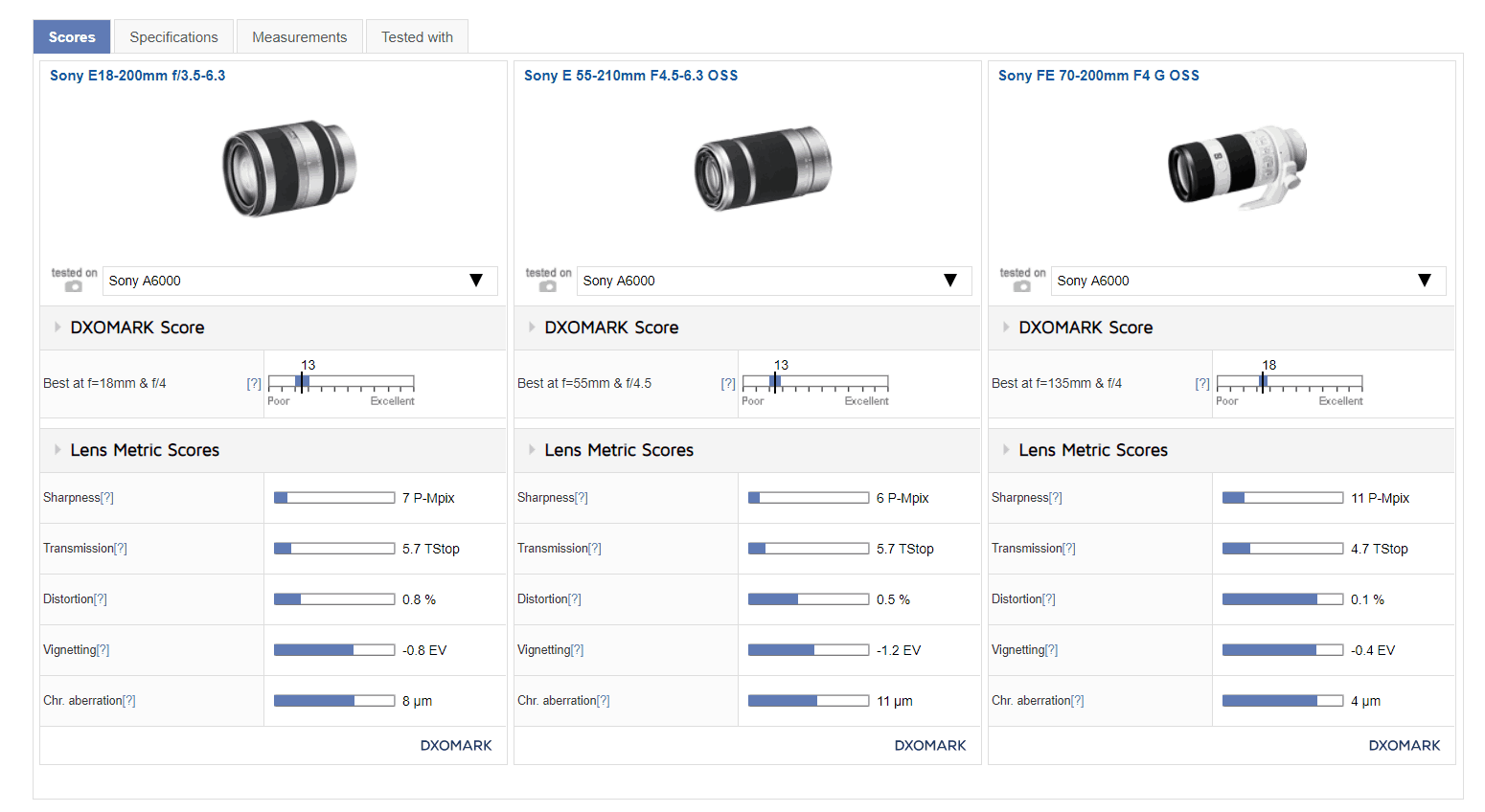
Task: Switch to the Scores tab
Action: tap(72, 37)
